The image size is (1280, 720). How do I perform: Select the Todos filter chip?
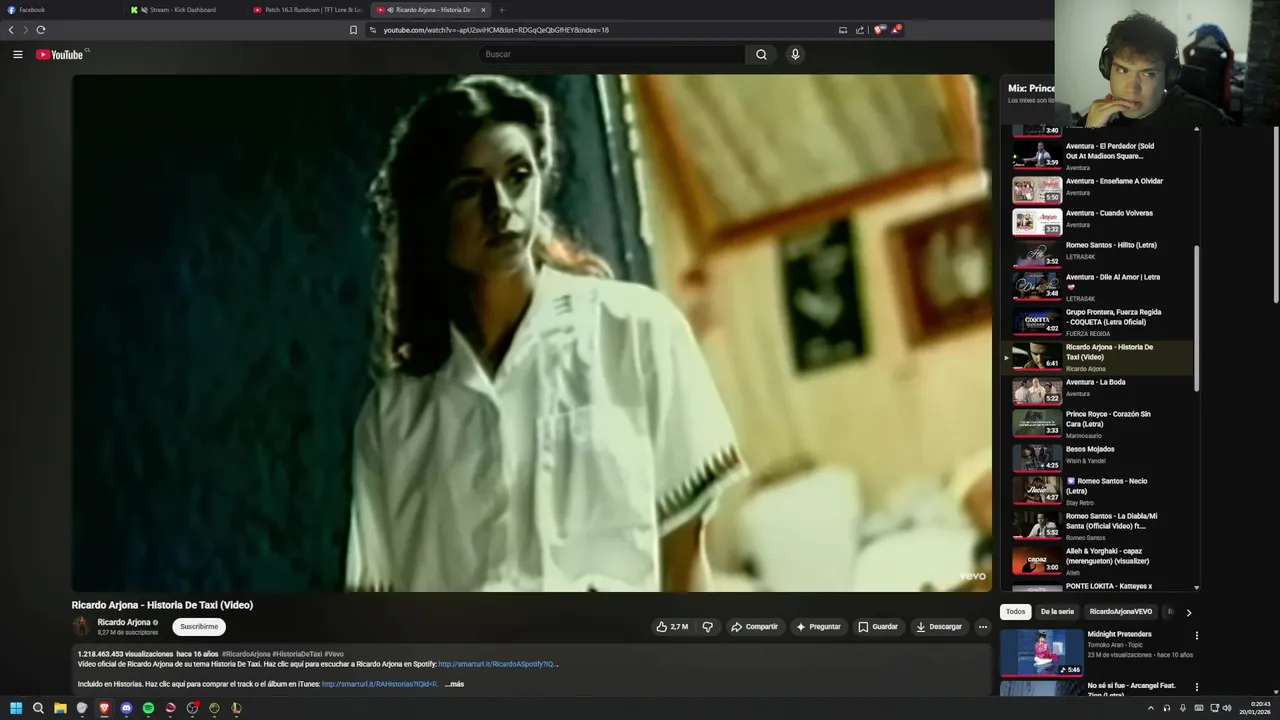[x=1015, y=612]
